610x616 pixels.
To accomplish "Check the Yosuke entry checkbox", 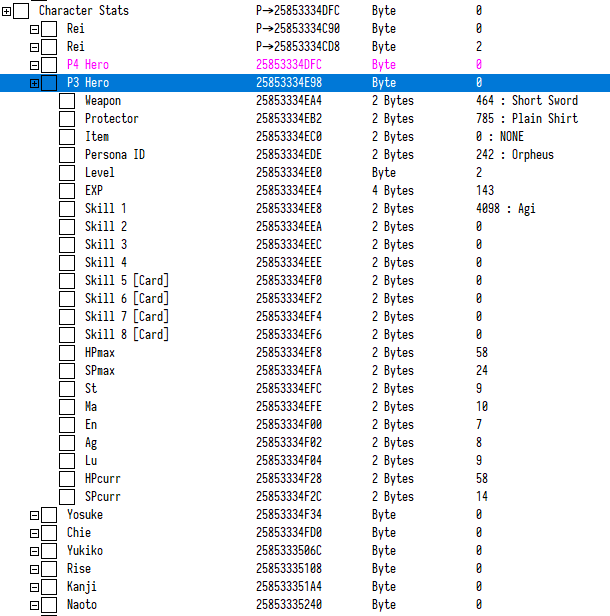I will coord(49,515).
